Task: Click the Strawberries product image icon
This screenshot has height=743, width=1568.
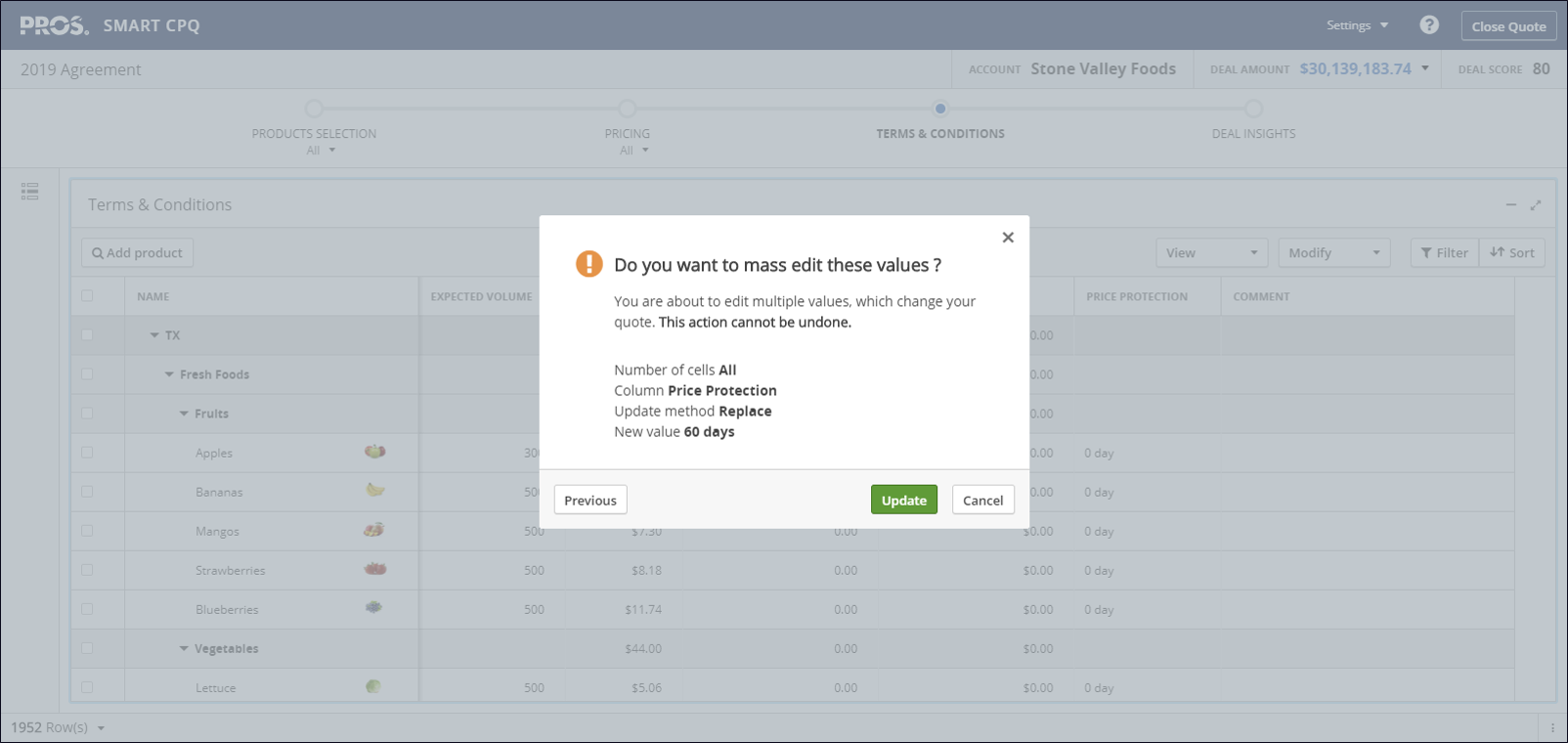Action: point(374,569)
